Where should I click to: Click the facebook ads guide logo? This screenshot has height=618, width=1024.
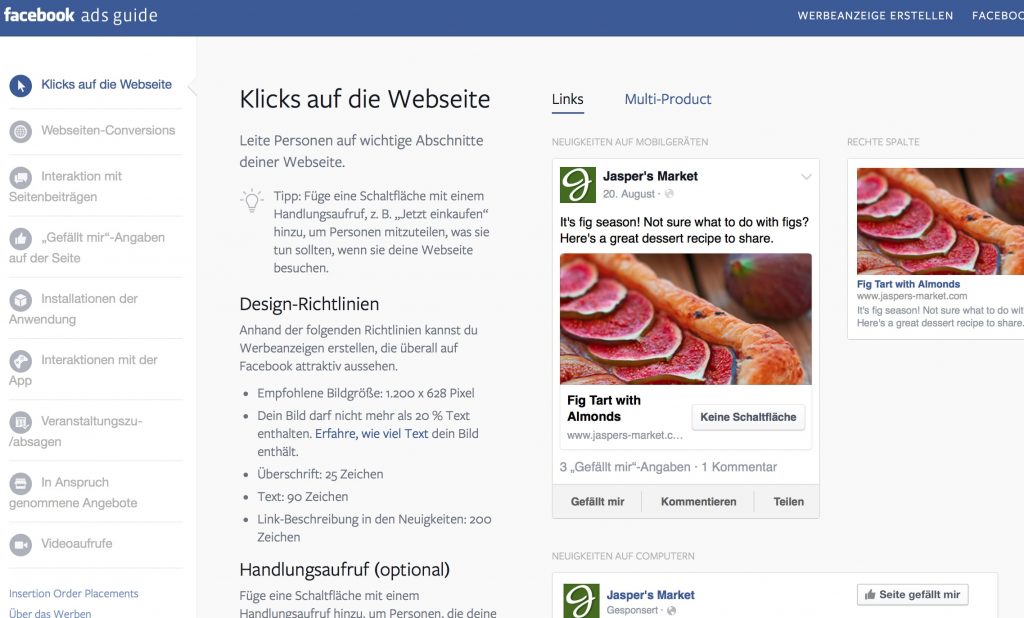(80, 15)
